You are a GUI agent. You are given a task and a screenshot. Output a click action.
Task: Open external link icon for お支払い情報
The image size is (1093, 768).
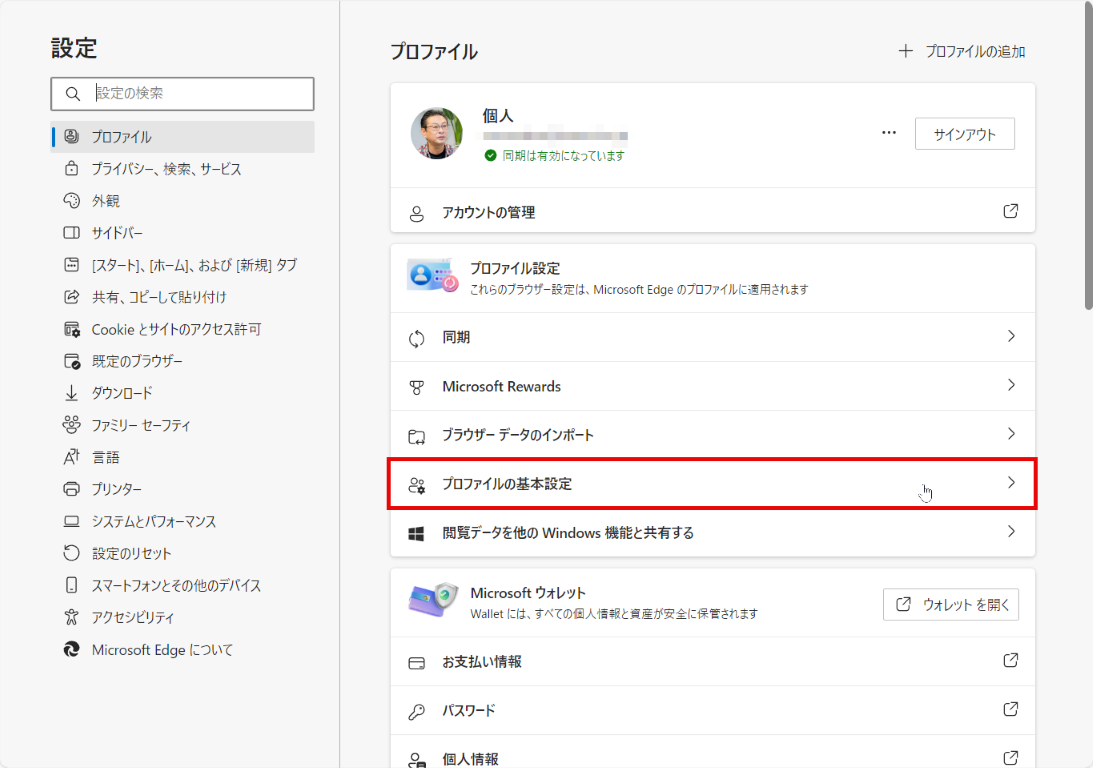coord(1011,660)
